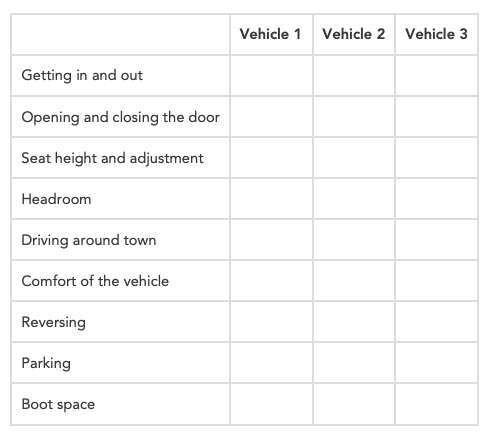Click 'Seat height and adjustment' row label
This screenshot has width=496, height=438.
pos(112,158)
